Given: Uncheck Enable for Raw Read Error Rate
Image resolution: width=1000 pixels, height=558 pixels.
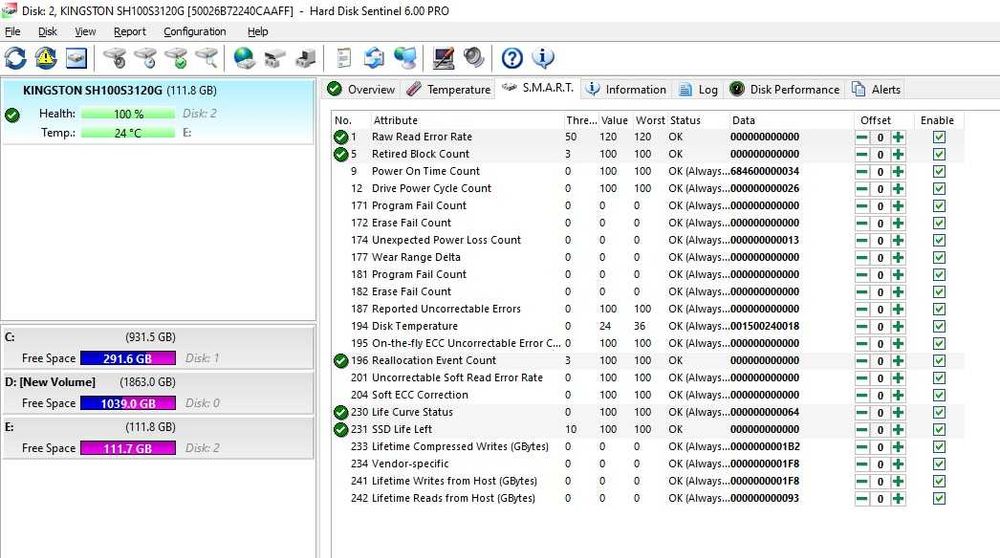Looking at the screenshot, I should 939,137.
